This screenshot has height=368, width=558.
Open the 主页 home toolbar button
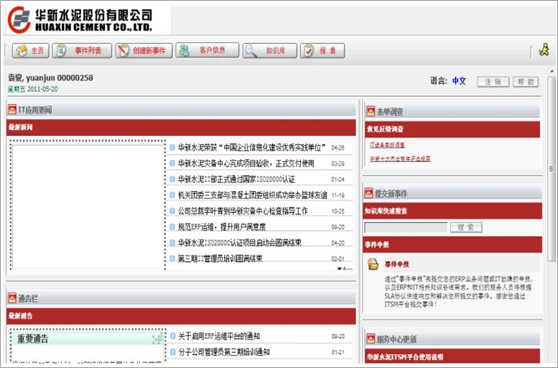[x=30, y=51]
